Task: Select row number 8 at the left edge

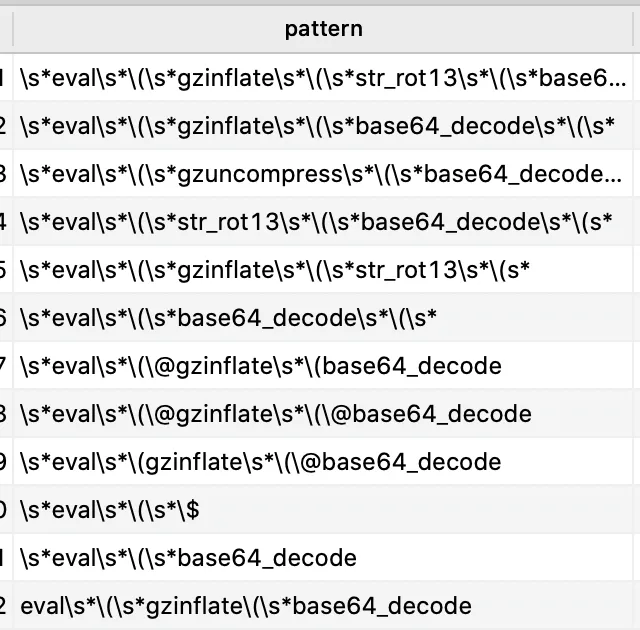Action: click(x=5, y=414)
